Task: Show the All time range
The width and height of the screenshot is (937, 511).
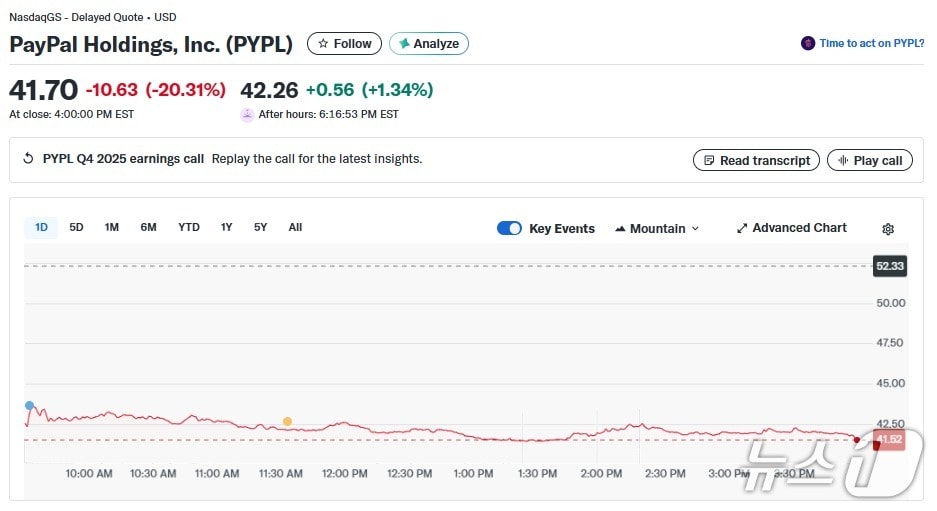Action: click(295, 227)
